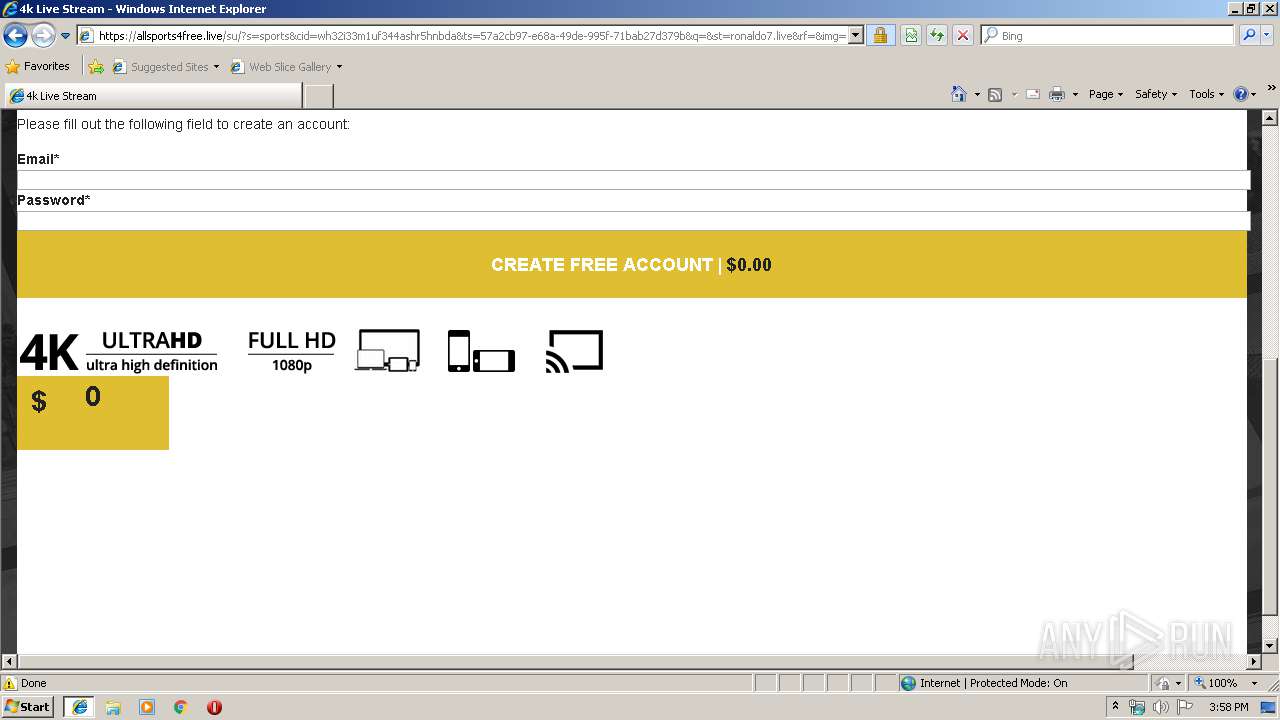The image size is (1280, 720).
Task: Click the search magnifier button
Action: (x=1248, y=36)
